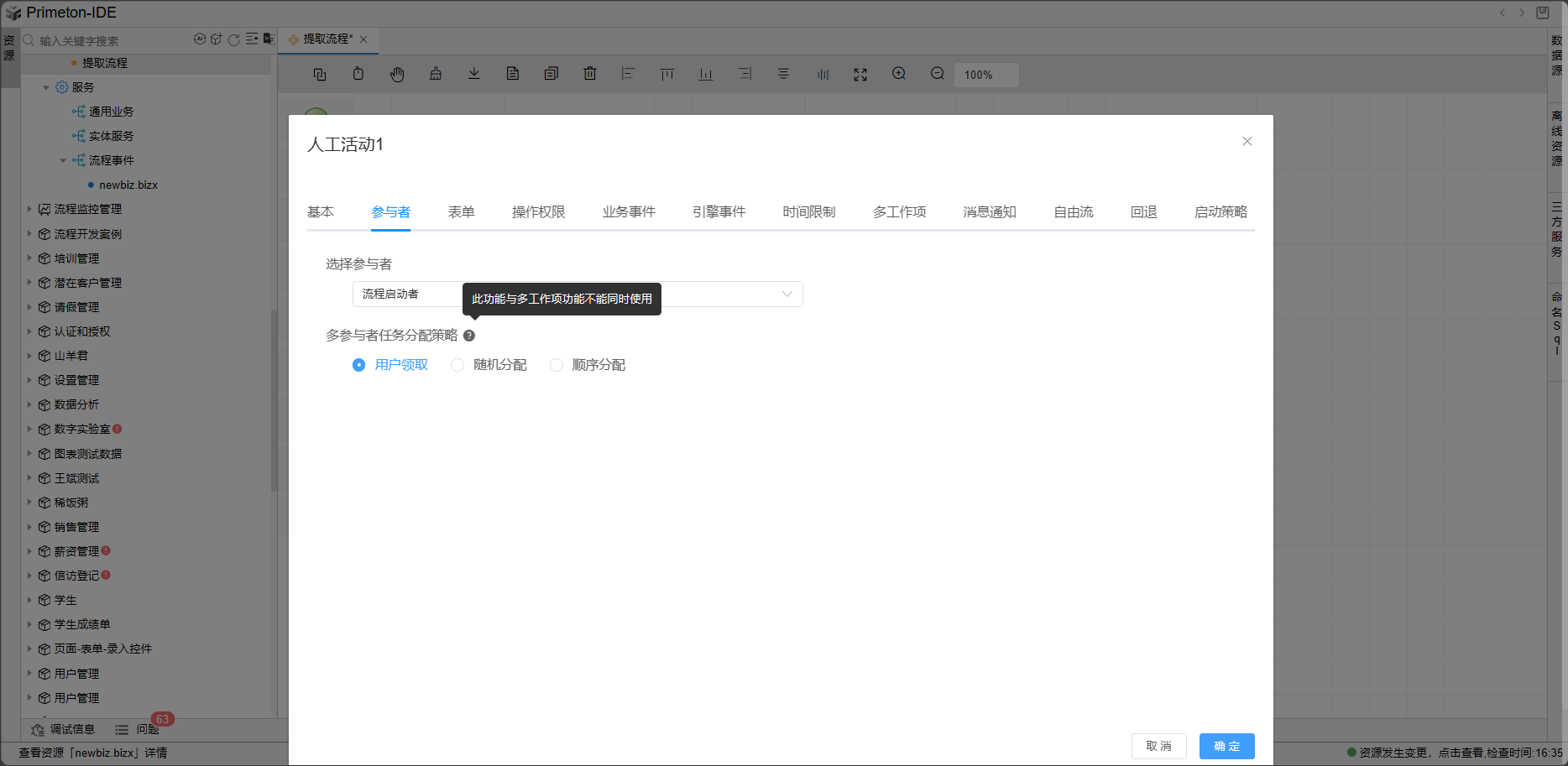Click the zoom in magnifier icon
Viewport: 1568px width, 766px height.
tap(898, 74)
